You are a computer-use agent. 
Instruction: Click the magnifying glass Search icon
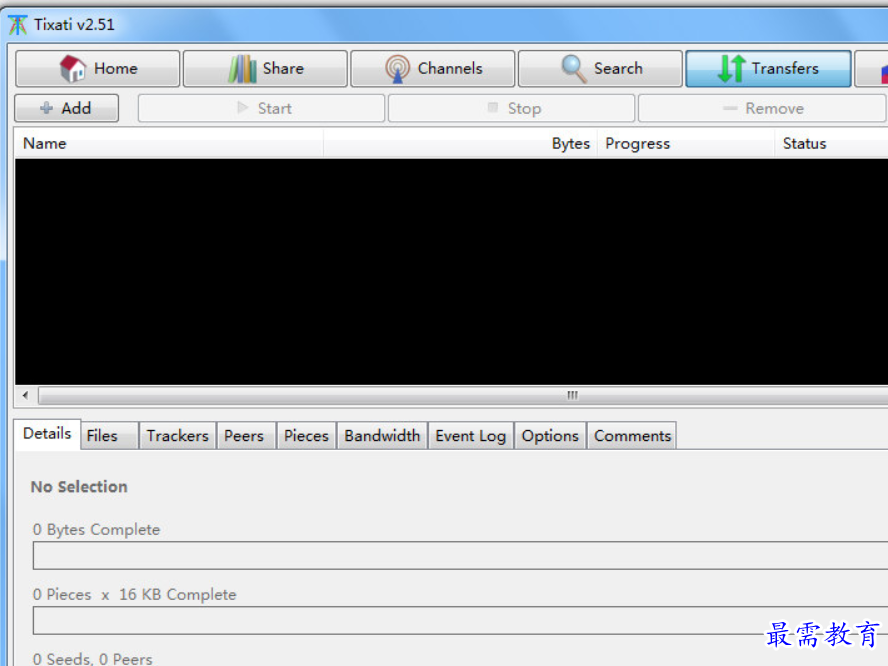574,69
